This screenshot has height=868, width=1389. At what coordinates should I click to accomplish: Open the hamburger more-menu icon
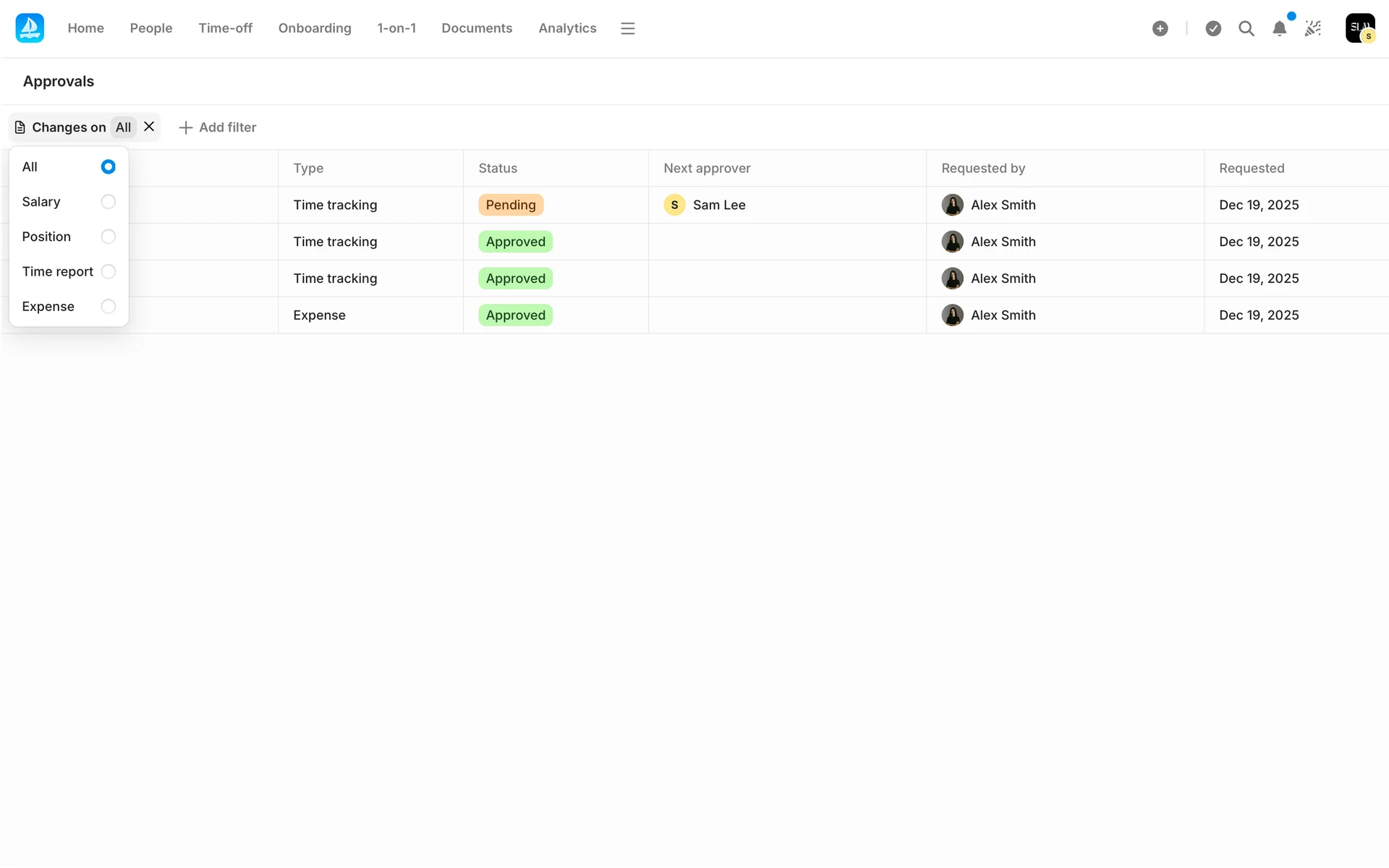coord(627,28)
